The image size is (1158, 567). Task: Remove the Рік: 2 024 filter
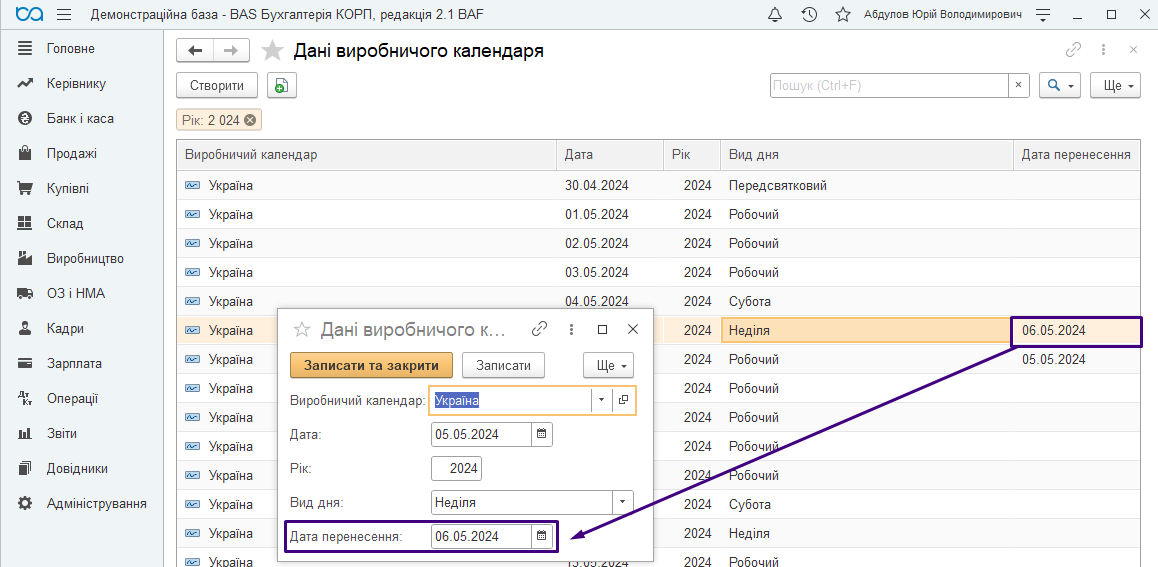click(250, 120)
